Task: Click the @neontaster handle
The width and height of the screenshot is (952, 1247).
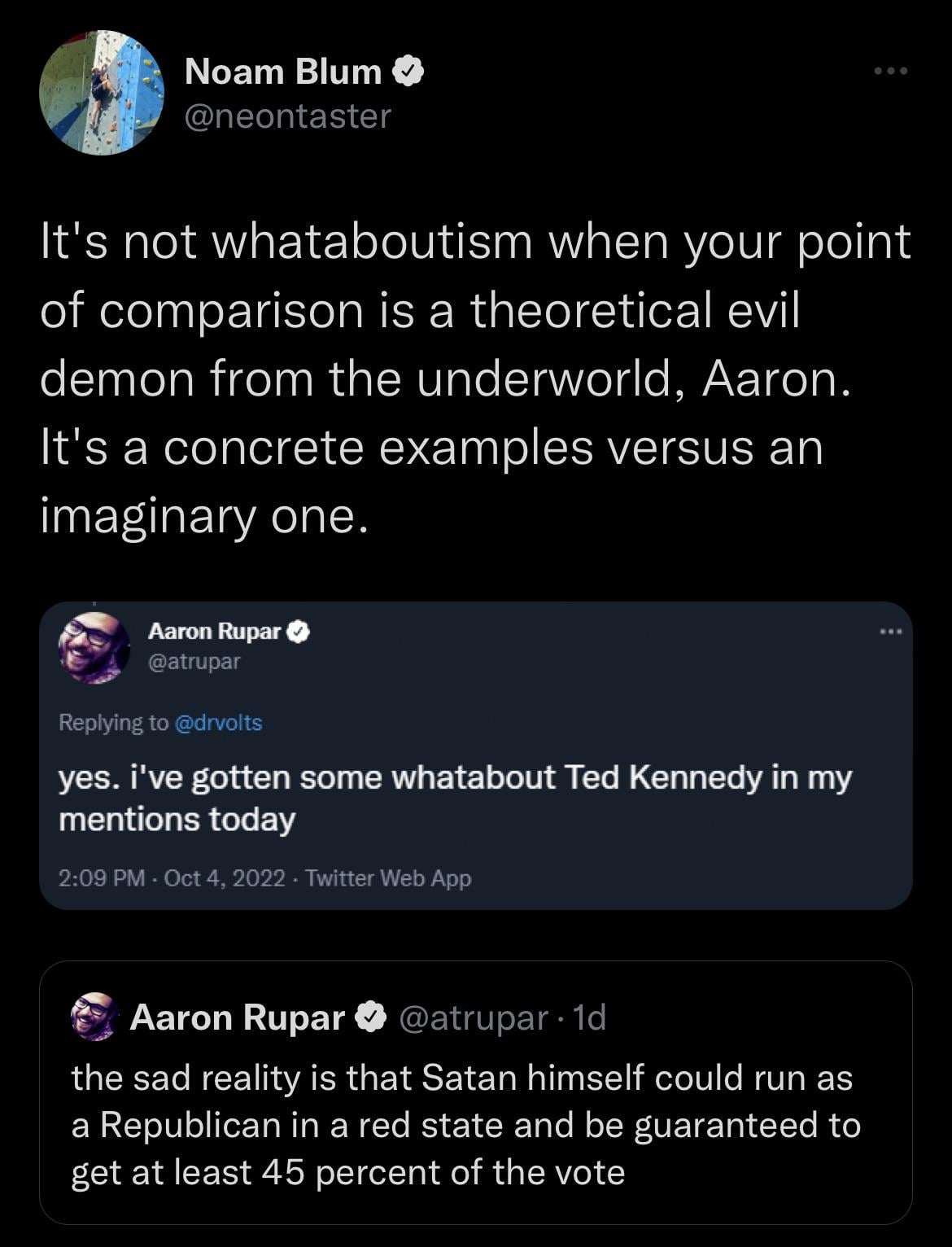Action: pos(288,116)
